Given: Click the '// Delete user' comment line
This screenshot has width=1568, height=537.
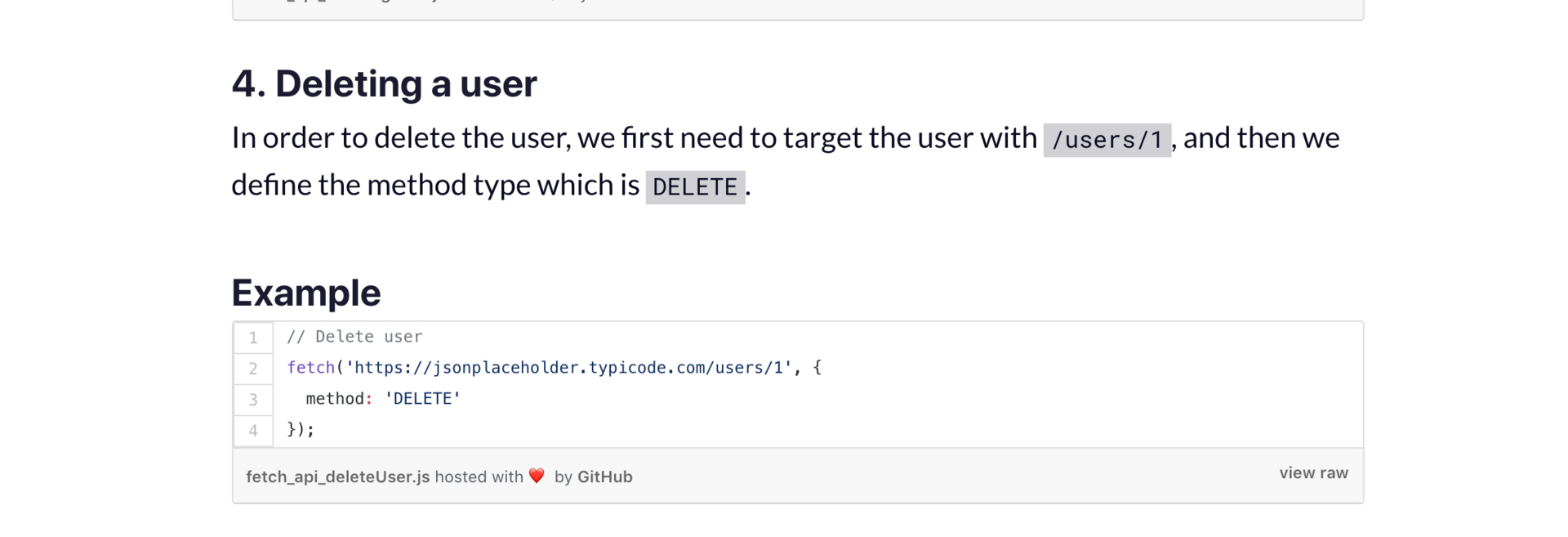Looking at the screenshot, I should tap(354, 337).
